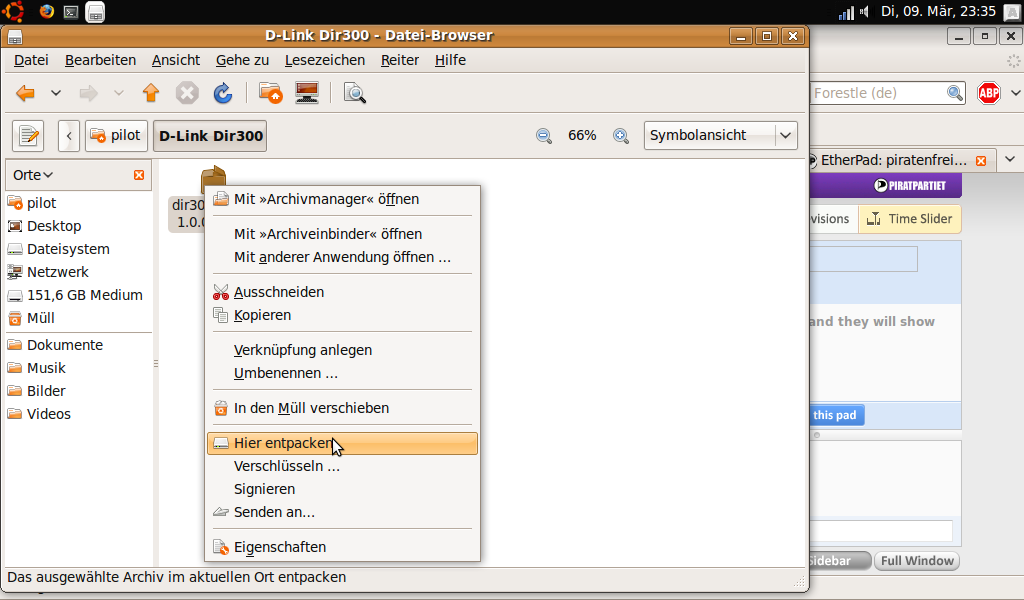Screen dimensions: 1024x600
Task: Reload the current folder
Action: click(223, 93)
